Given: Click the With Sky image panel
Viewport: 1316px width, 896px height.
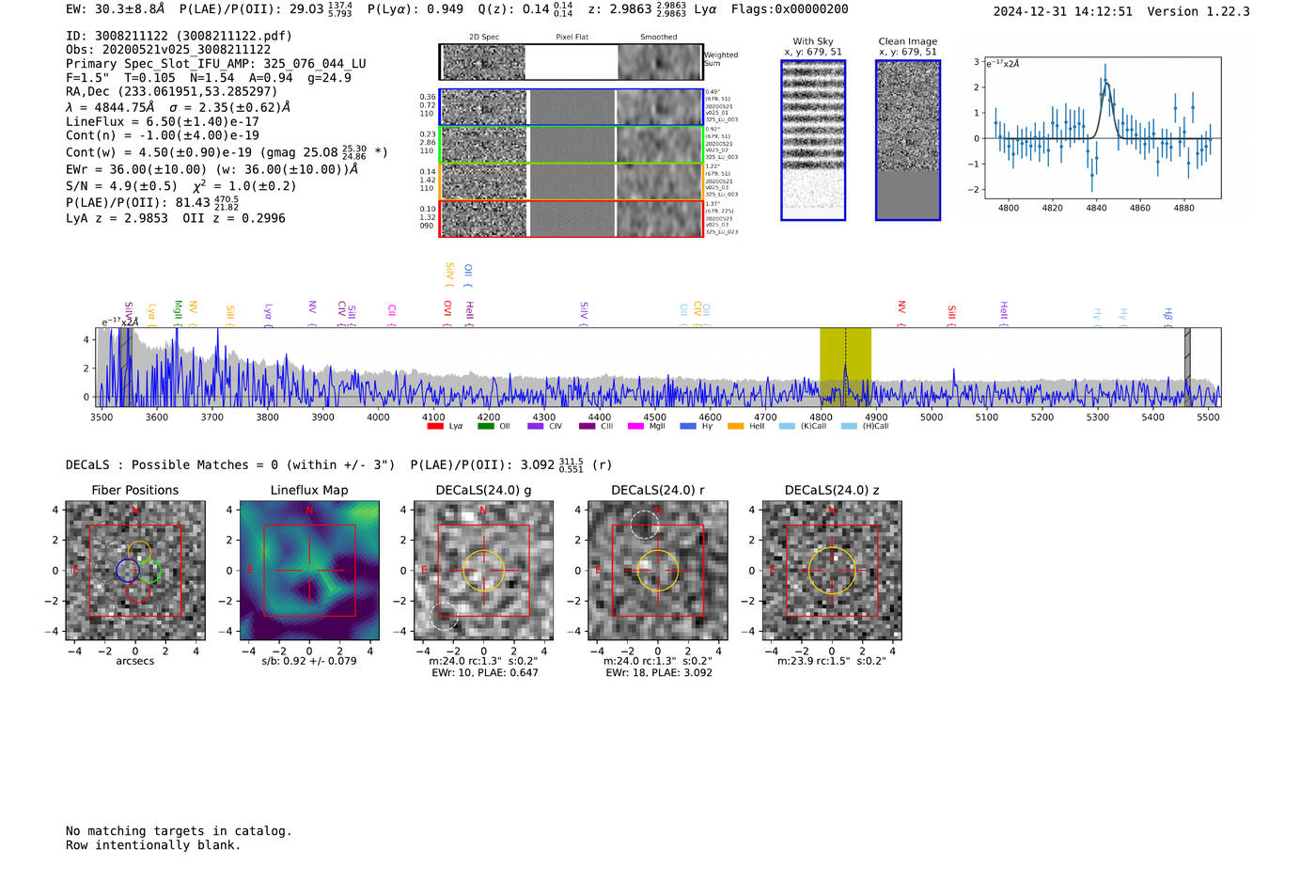Looking at the screenshot, I should click(813, 140).
